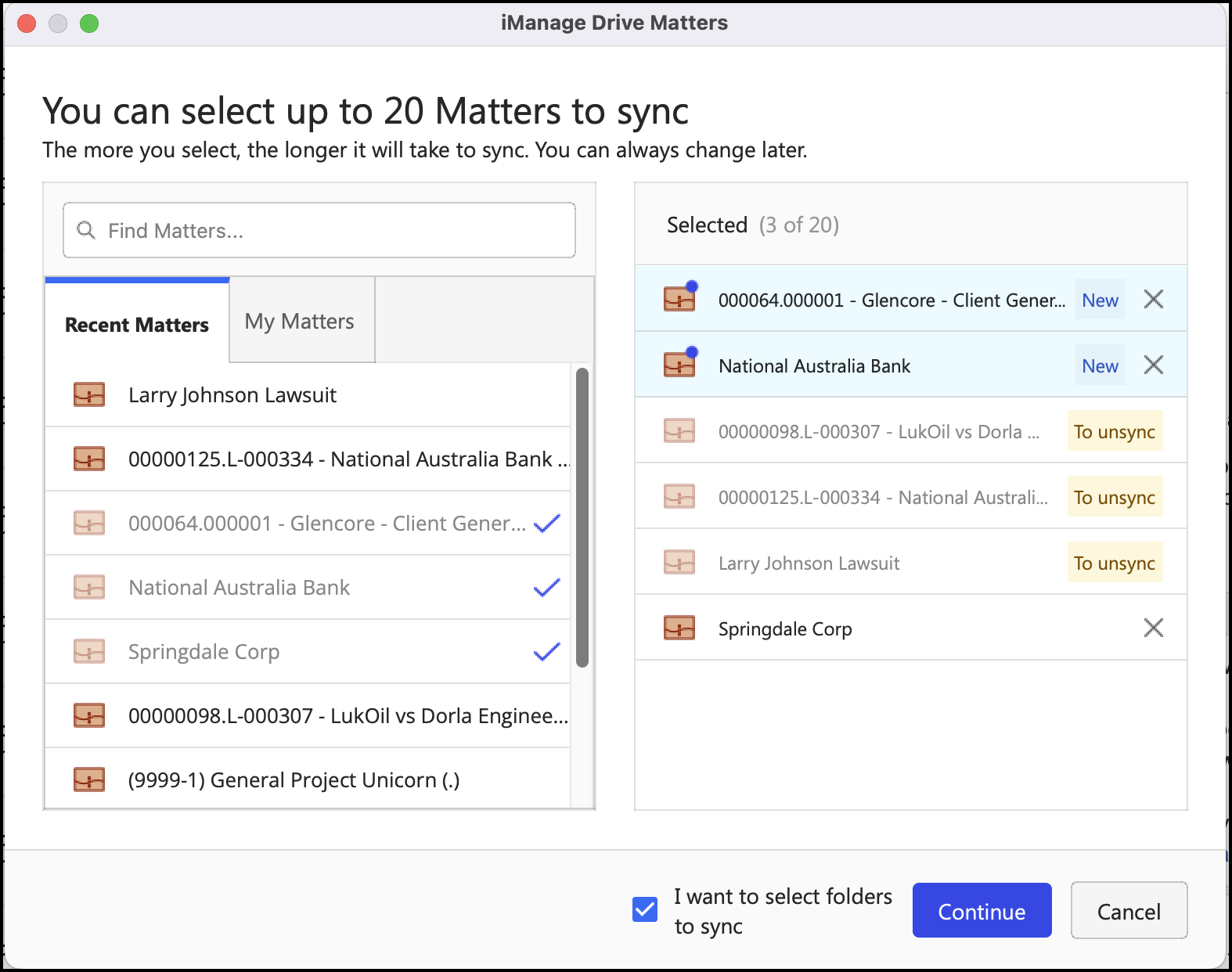Click briefcase icon for General Project Unicorn
The image size is (1232, 972).
[x=89, y=780]
